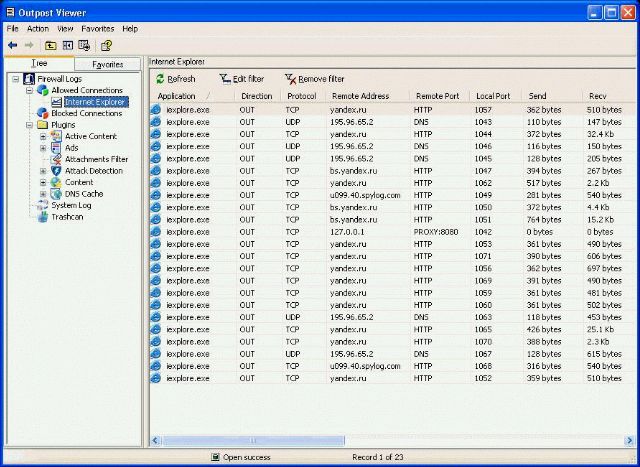The width and height of the screenshot is (640, 467).
Task: Click the Edit filter funnel icon
Action: pos(225,79)
